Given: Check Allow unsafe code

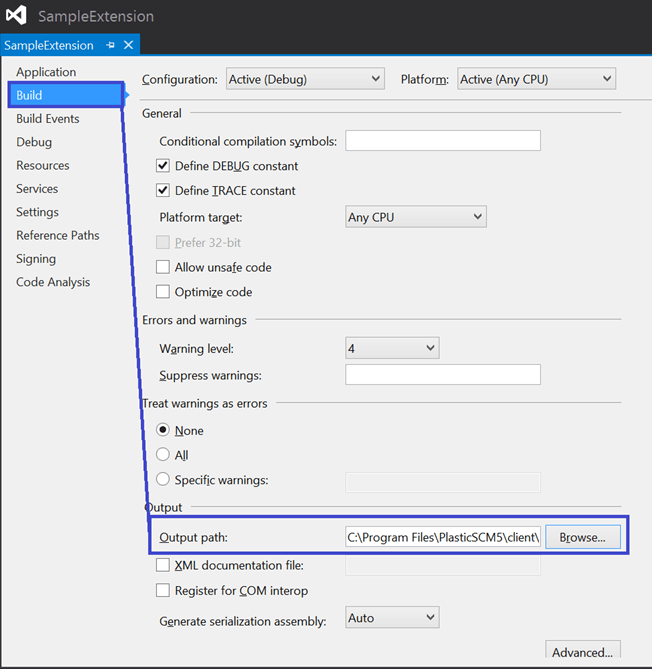Looking at the screenshot, I should click(163, 267).
